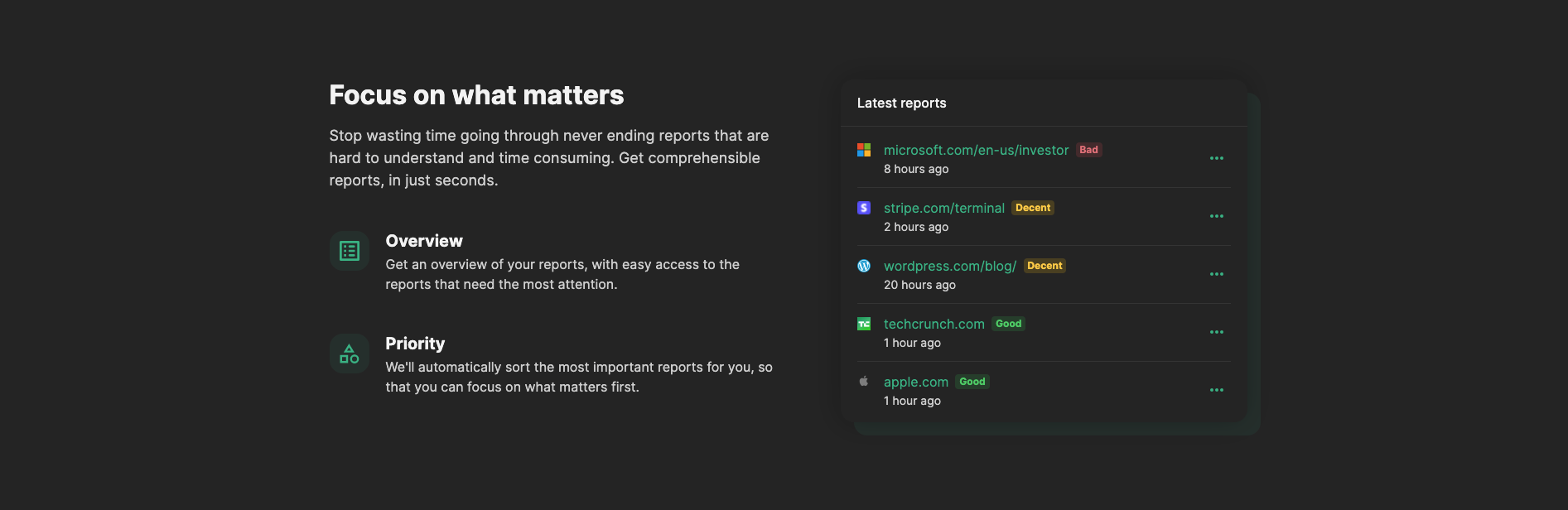Image resolution: width=1568 pixels, height=510 pixels.
Task: Open microsoft.com/en-us/investor report link
Action: click(976, 150)
